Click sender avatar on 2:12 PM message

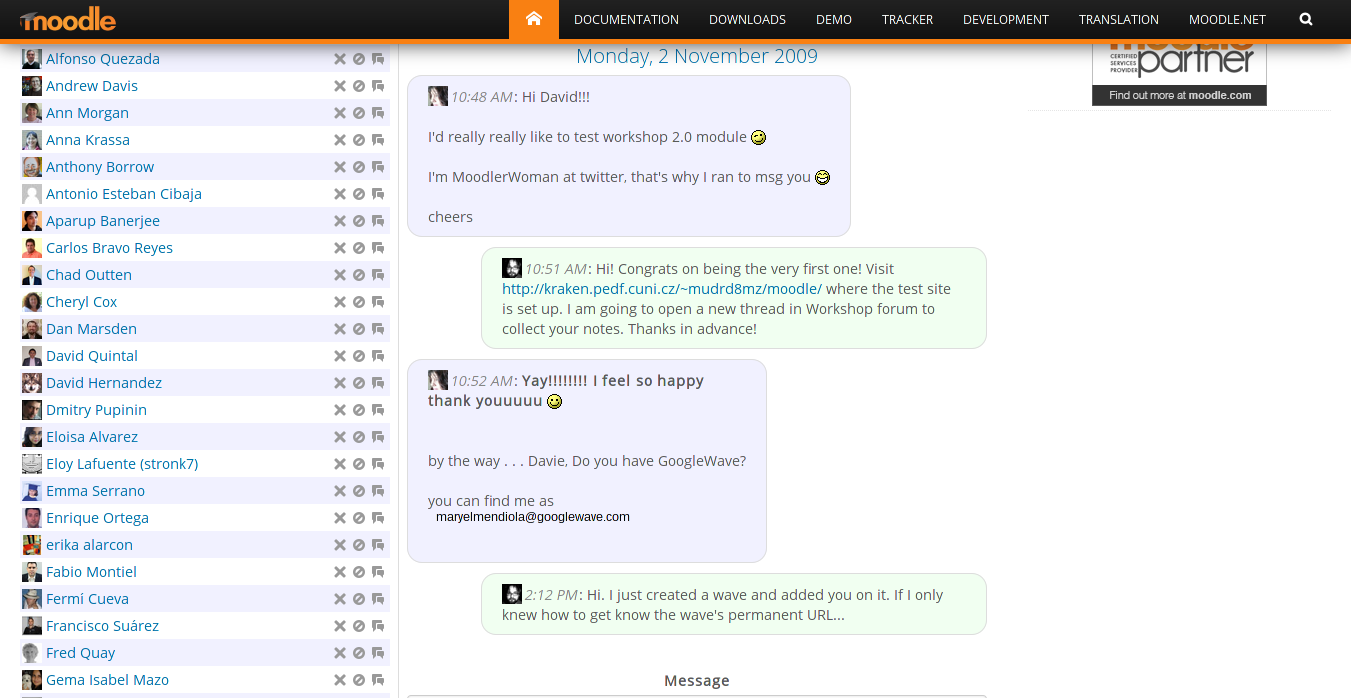512,594
